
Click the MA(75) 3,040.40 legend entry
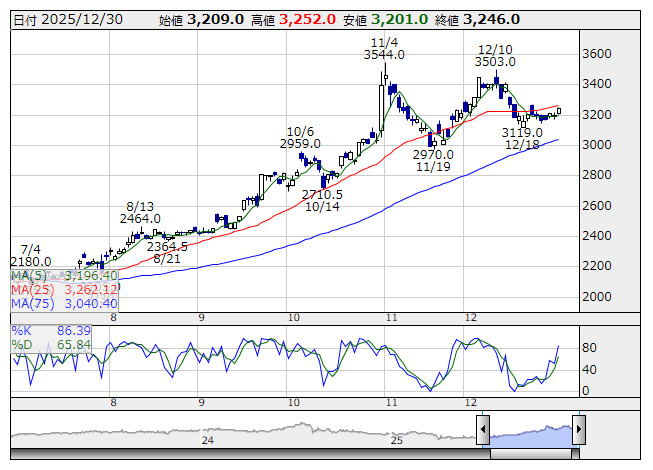(x=64, y=303)
